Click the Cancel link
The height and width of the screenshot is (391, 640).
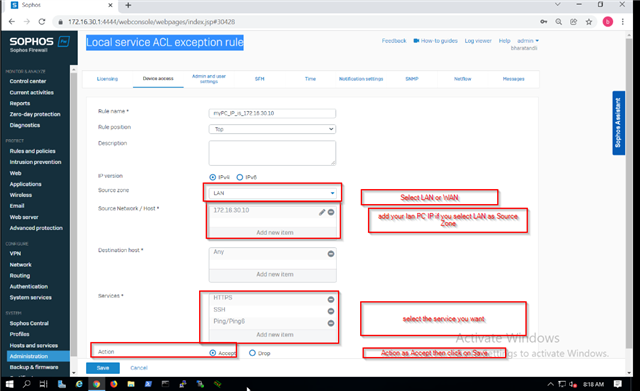pos(139,368)
